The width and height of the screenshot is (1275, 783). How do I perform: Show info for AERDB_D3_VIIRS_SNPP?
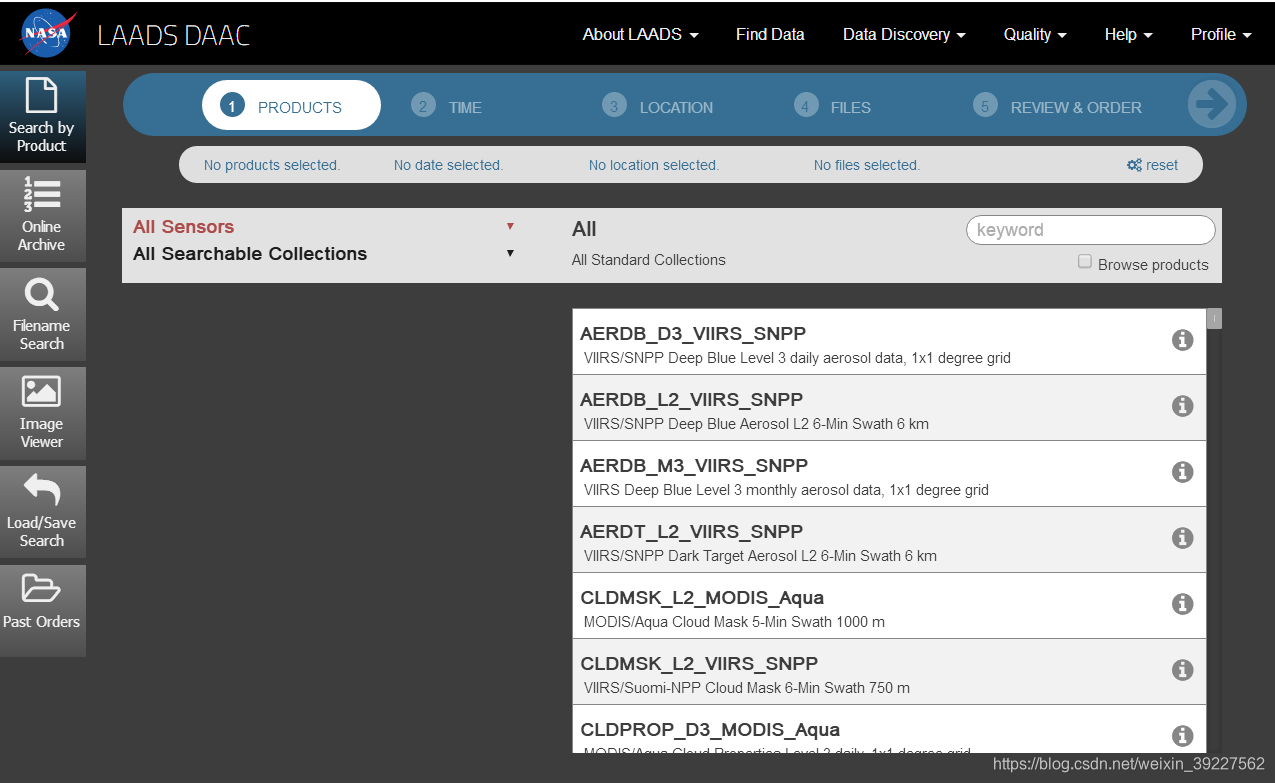pos(1182,340)
